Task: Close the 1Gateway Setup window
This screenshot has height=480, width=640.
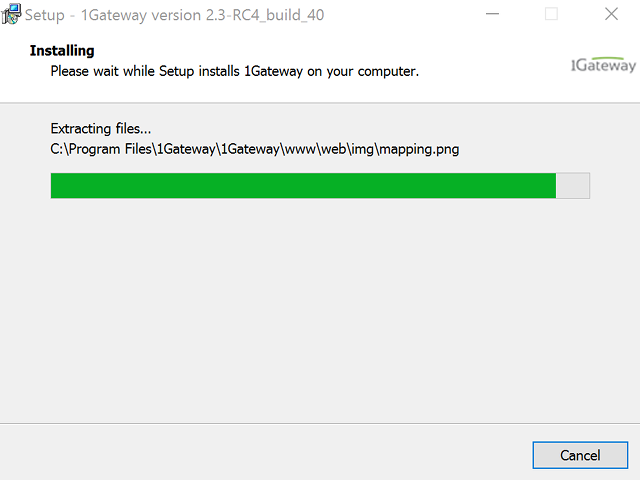Action: tap(610, 15)
